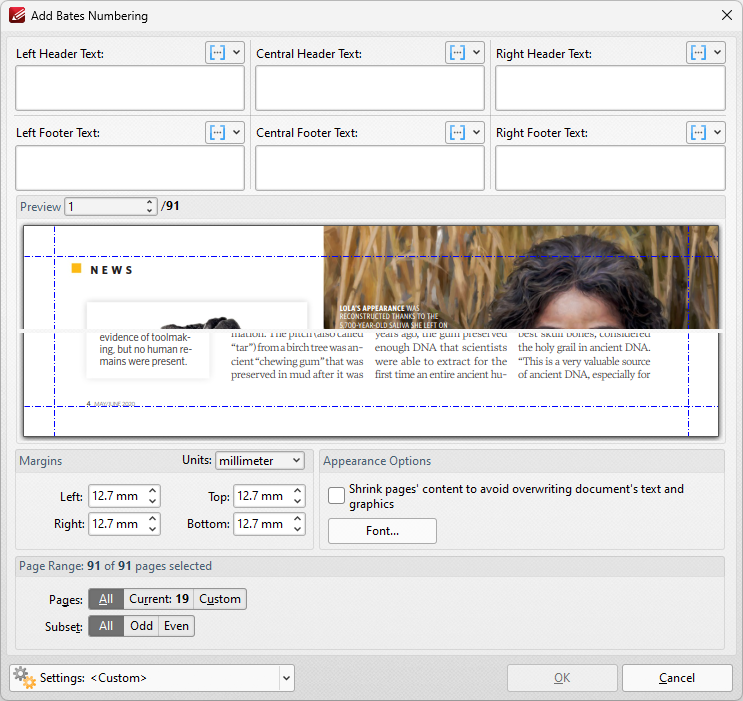
Task: Click into Right Footer Text field
Action: (x=610, y=168)
